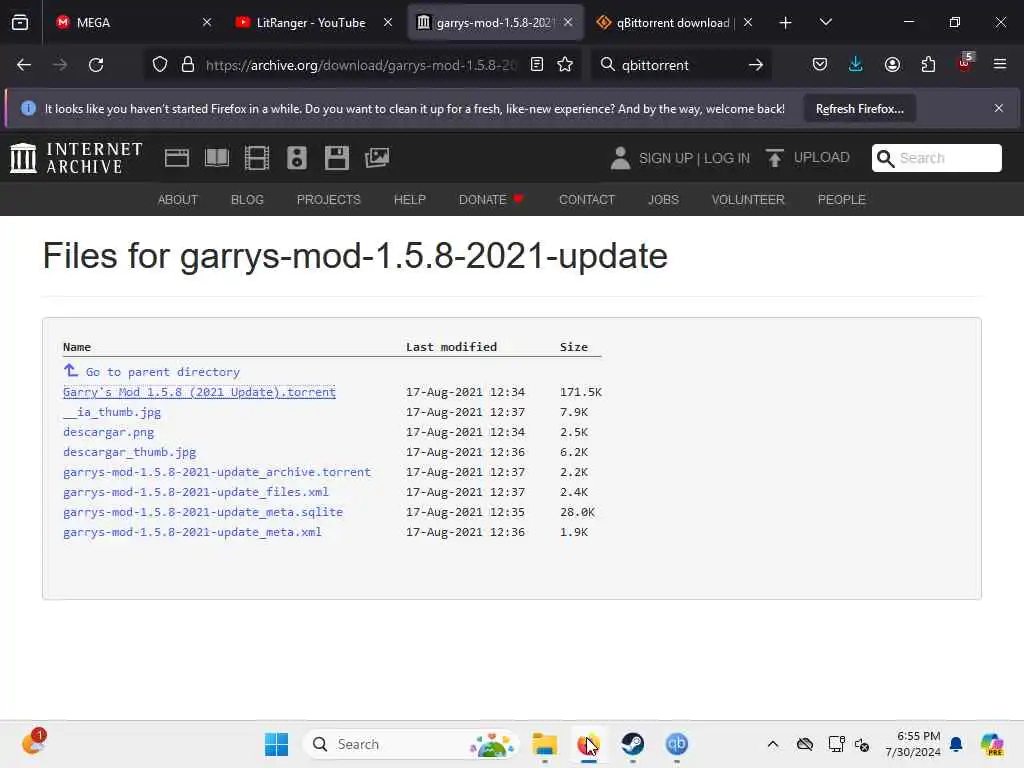Click the qbittorrent search box

pyautogui.click(x=679, y=65)
